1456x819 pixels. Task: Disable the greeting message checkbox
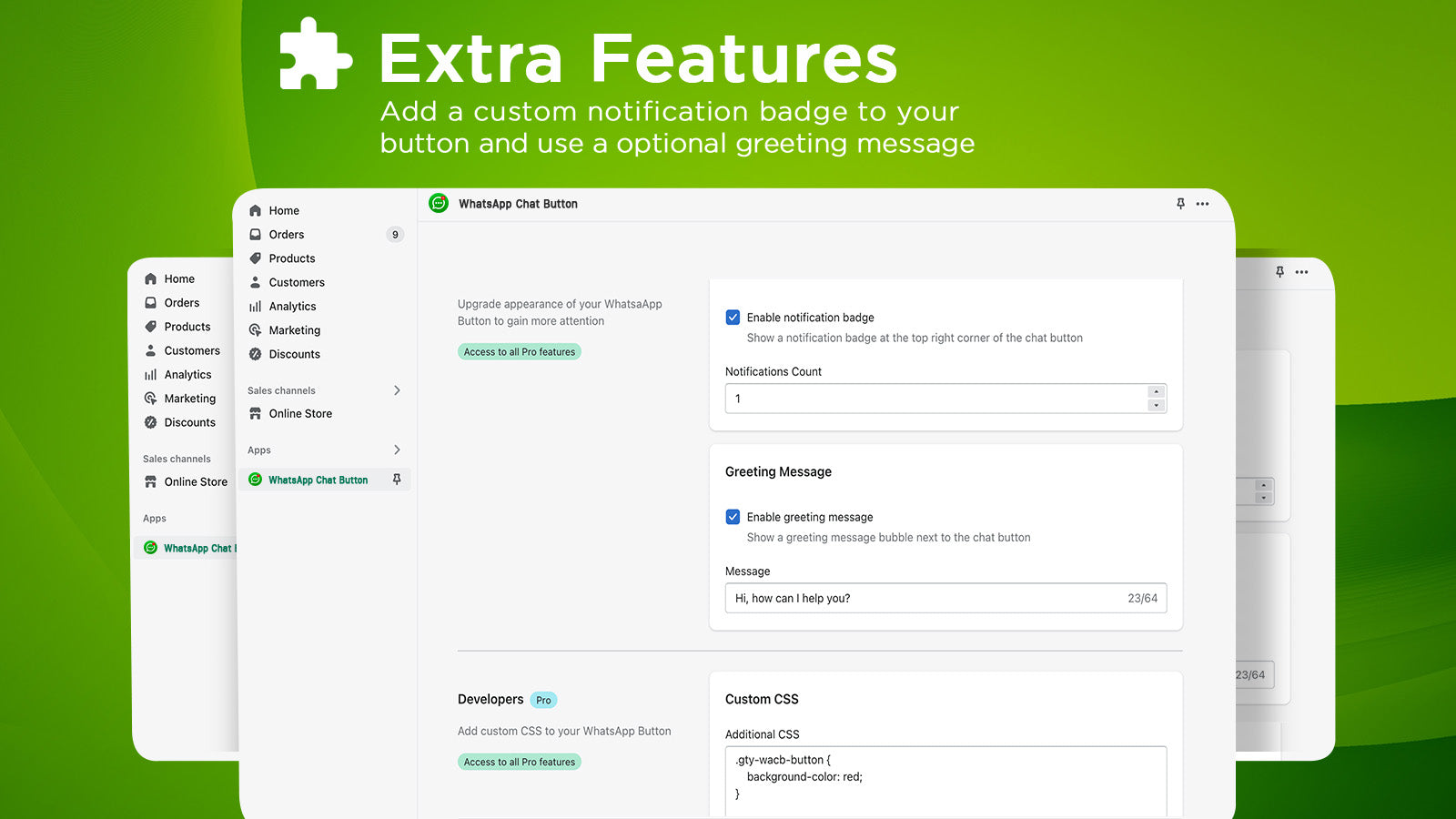pos(733,516)
